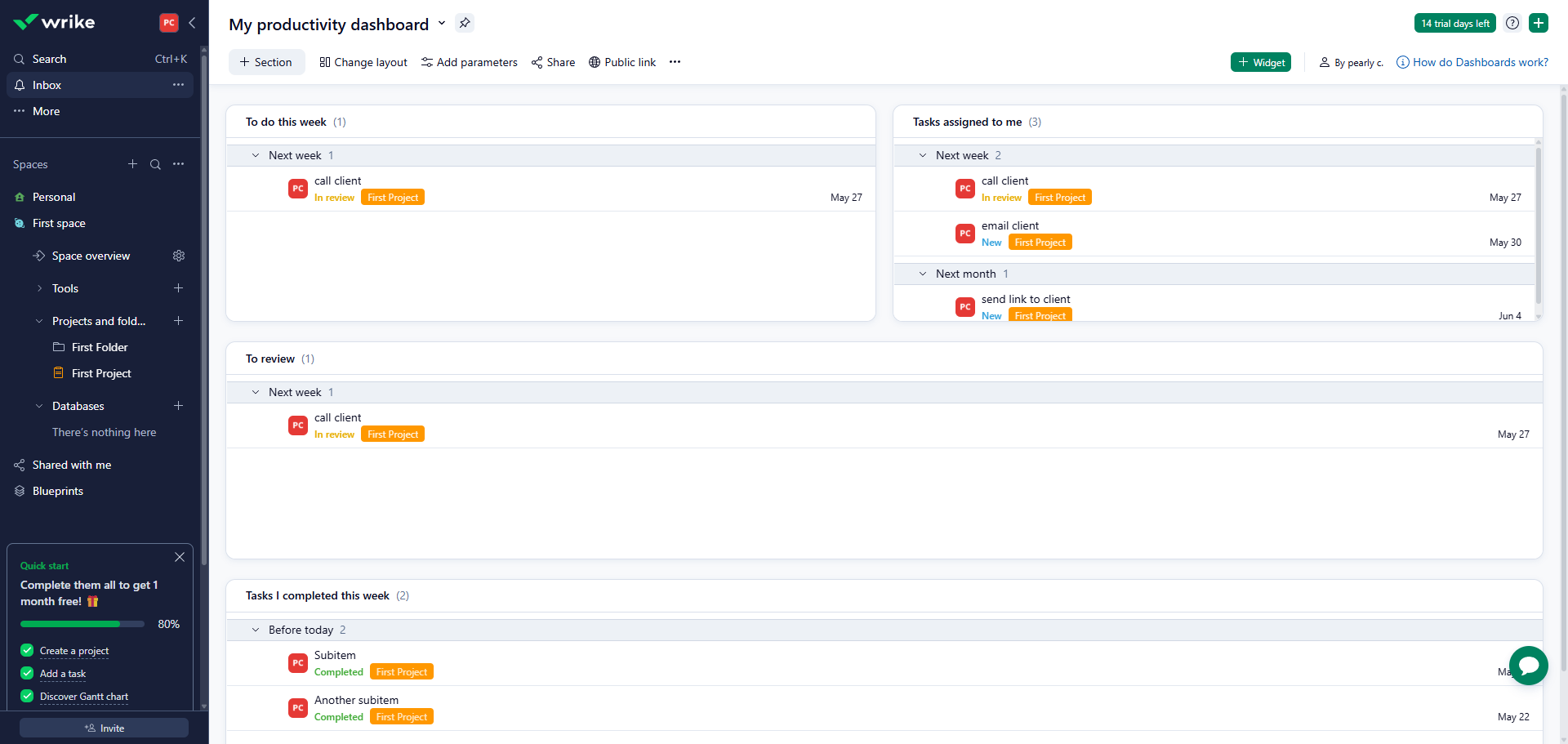Click the green create plus button
This screenshot has height=744, width=1568.
coord(1539,23)
